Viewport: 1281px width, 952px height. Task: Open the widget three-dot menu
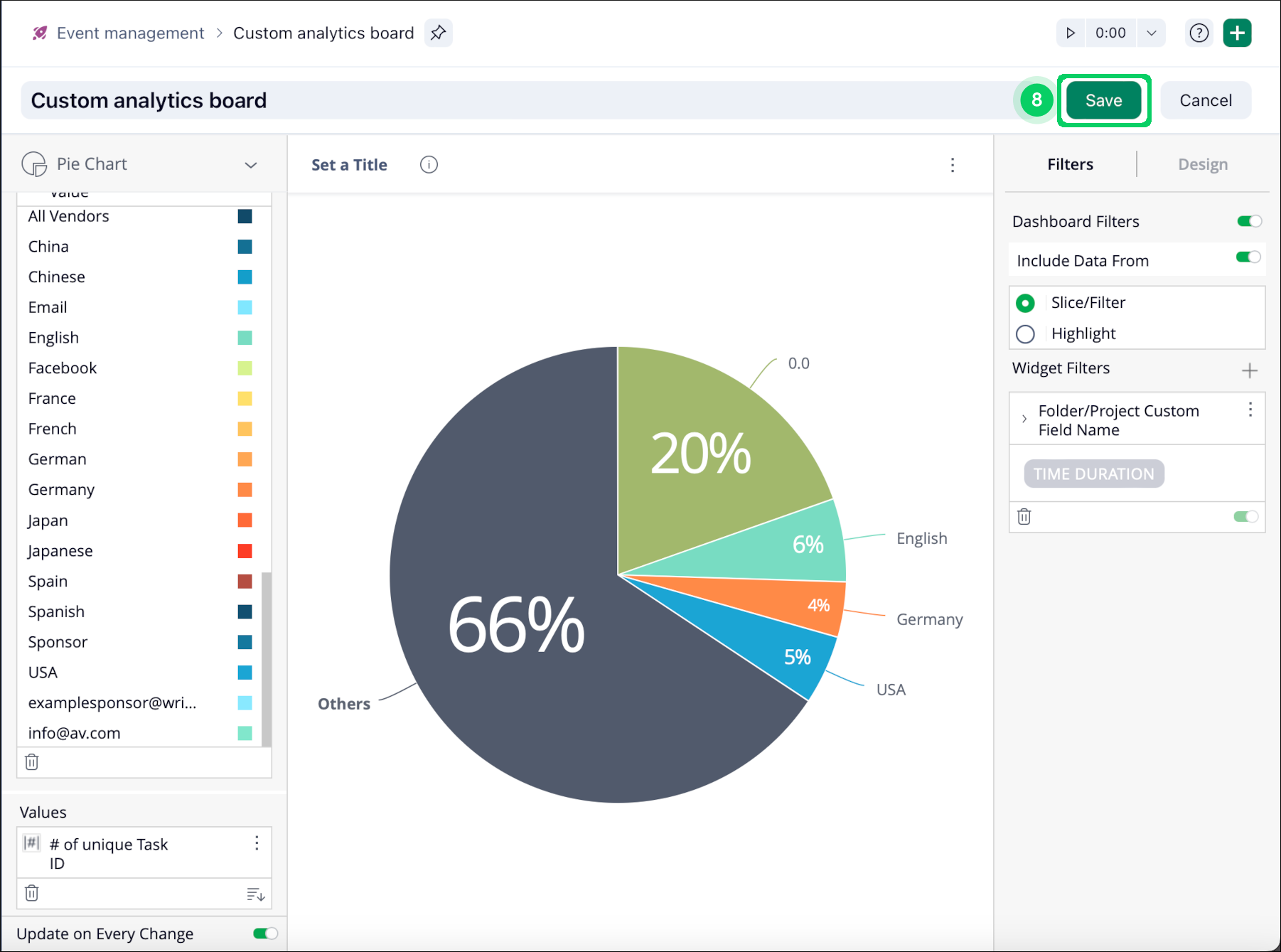tap(953, 165)
